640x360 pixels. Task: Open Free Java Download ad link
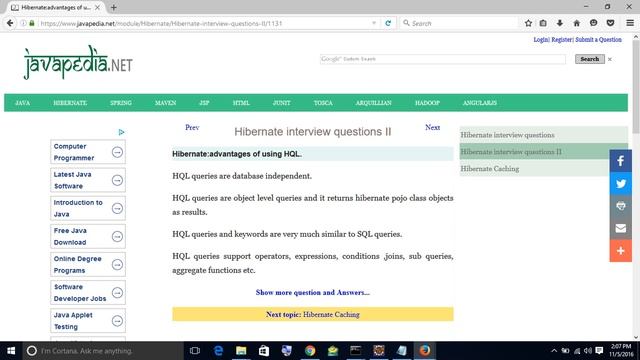(x=88, y=236)
